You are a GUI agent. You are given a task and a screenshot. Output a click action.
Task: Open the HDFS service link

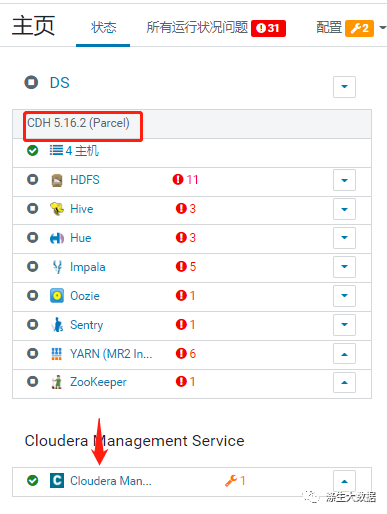pos(85,180)
